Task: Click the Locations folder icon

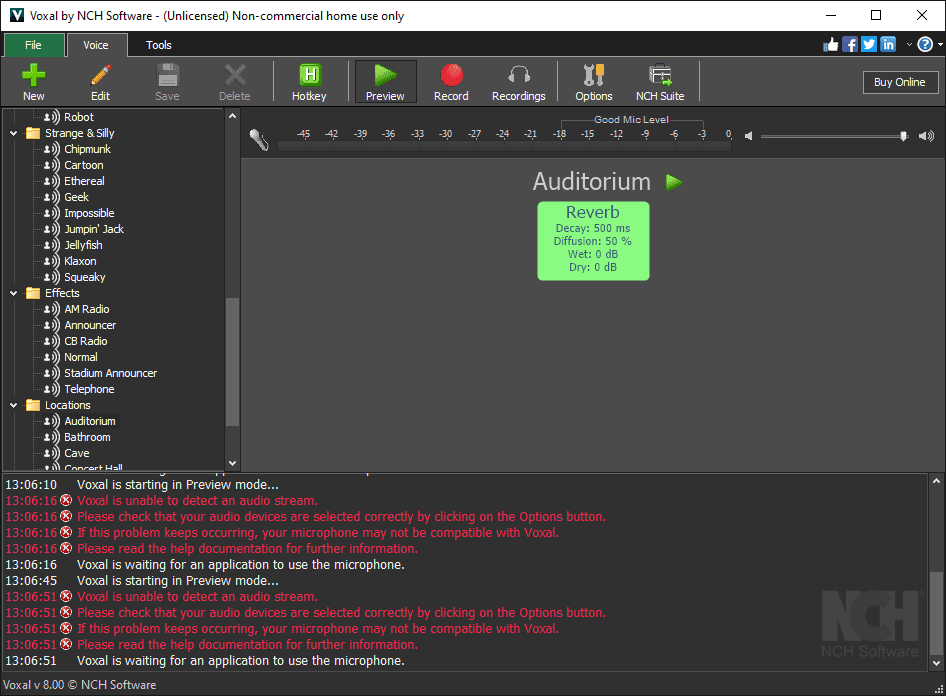Action: point(33,405)
